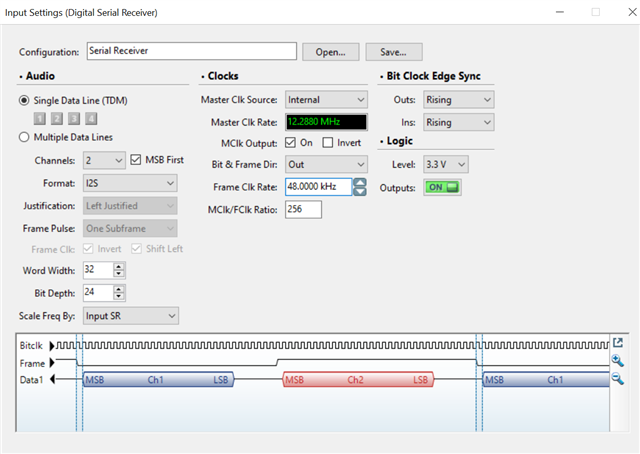Toggle Frame Clk Shift Left checkbox
Viewport: 640px width, 454px height.
(136, 249)
